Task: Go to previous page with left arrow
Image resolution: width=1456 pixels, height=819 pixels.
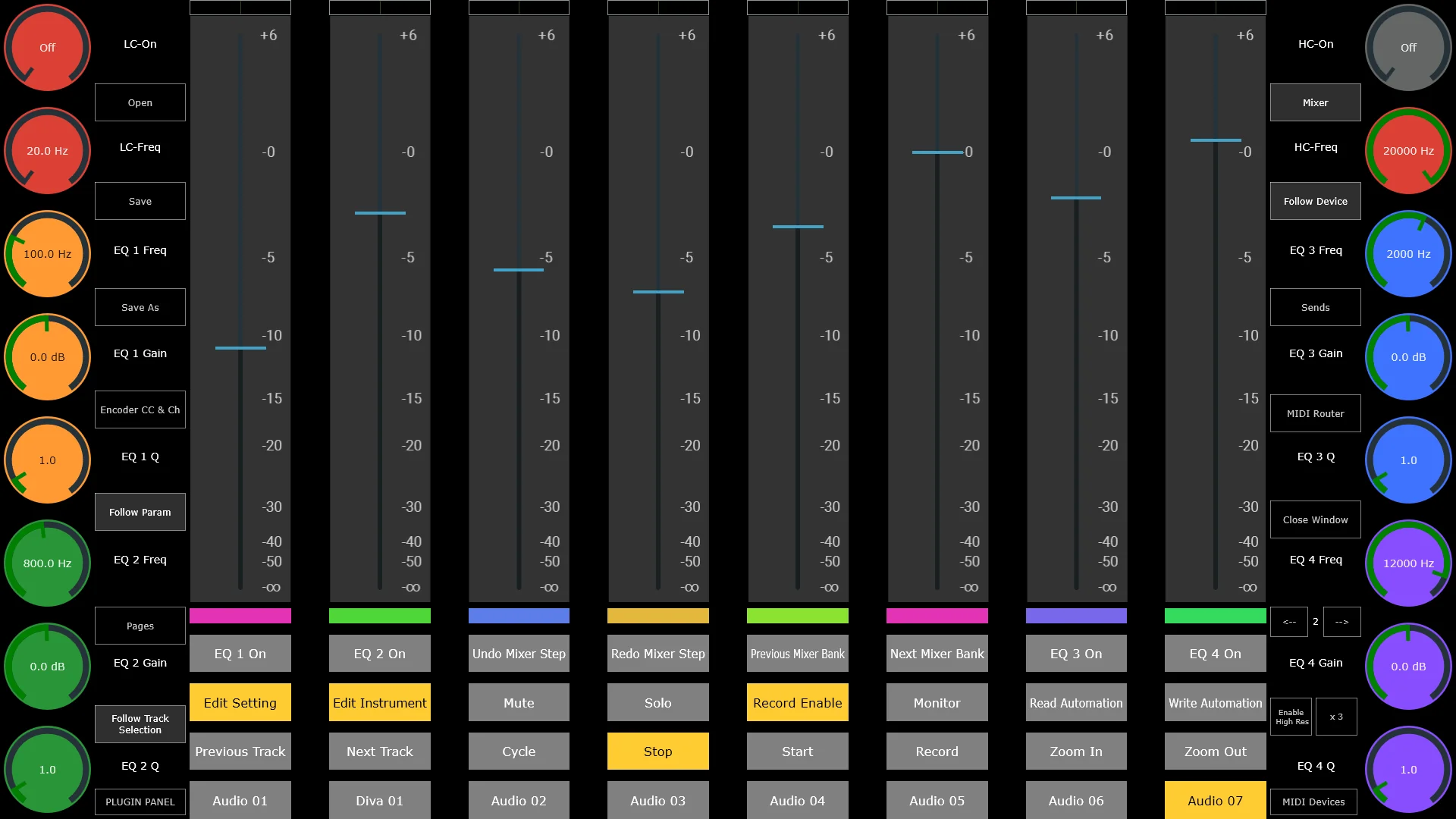Action: [x=1289, y=622]
